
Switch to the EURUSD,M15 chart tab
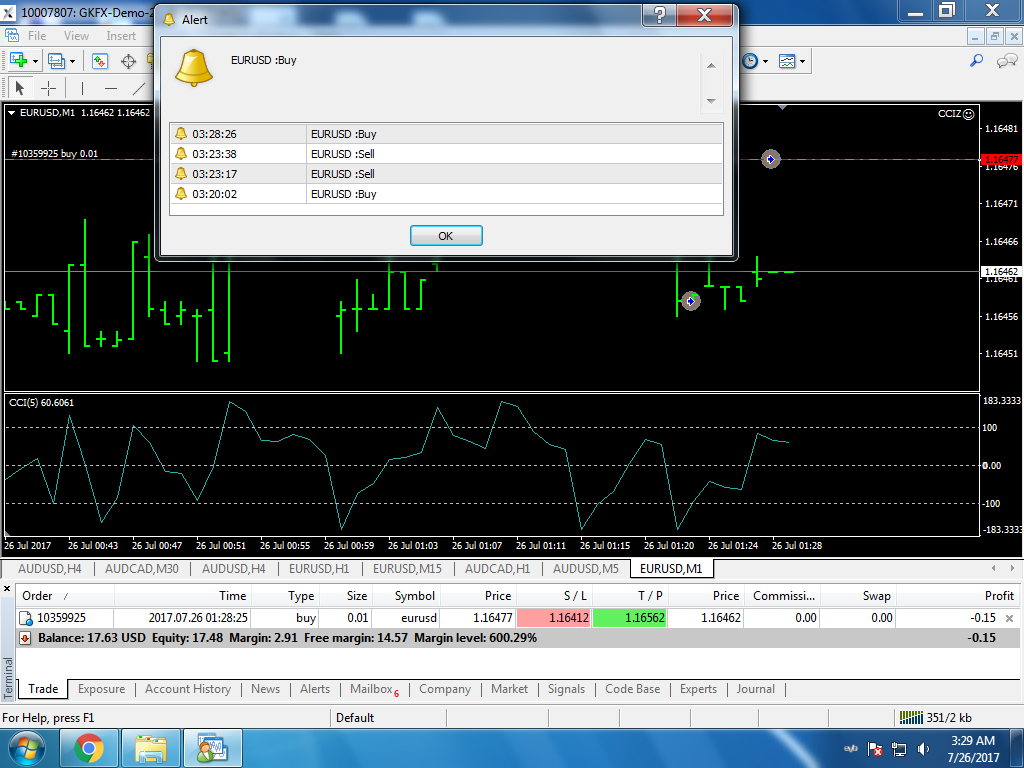click(408, 569)
